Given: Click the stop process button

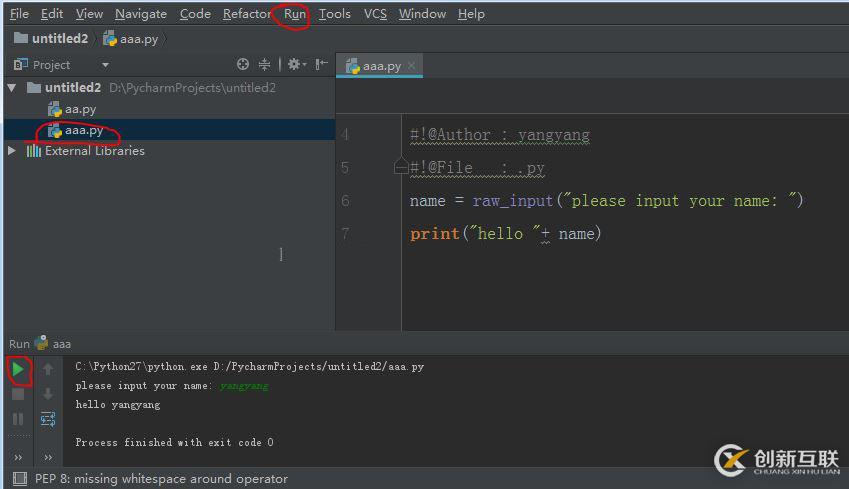Looking at the screenshot, I should 18,394.
